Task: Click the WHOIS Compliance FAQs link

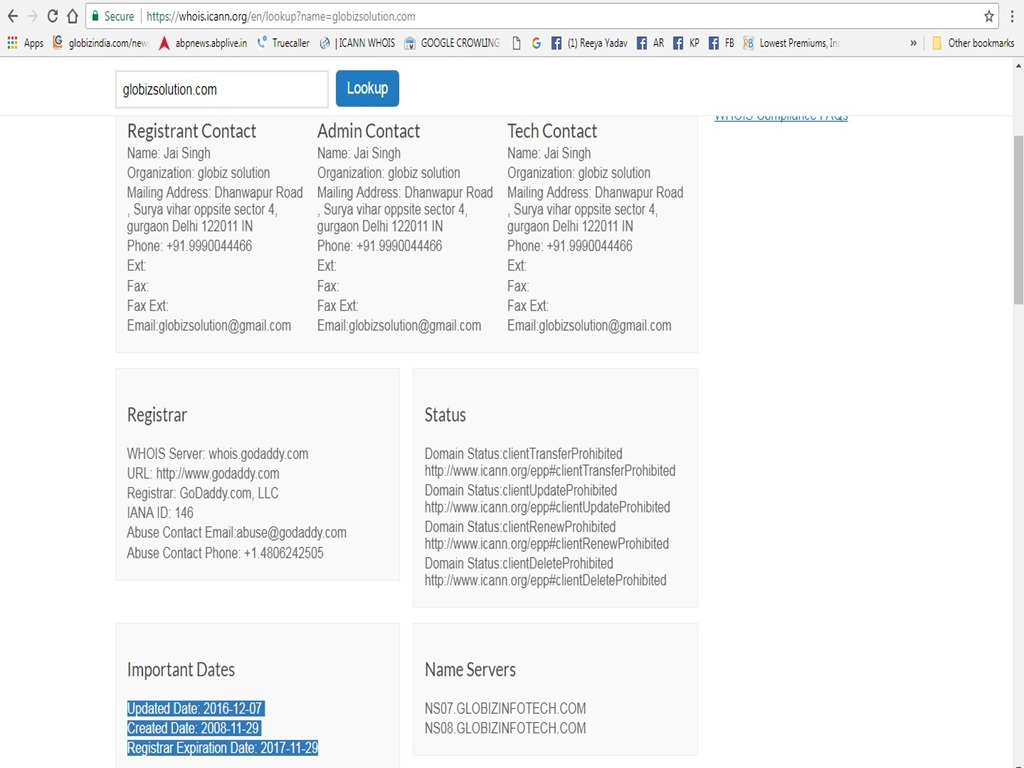Action: point(780,117)
